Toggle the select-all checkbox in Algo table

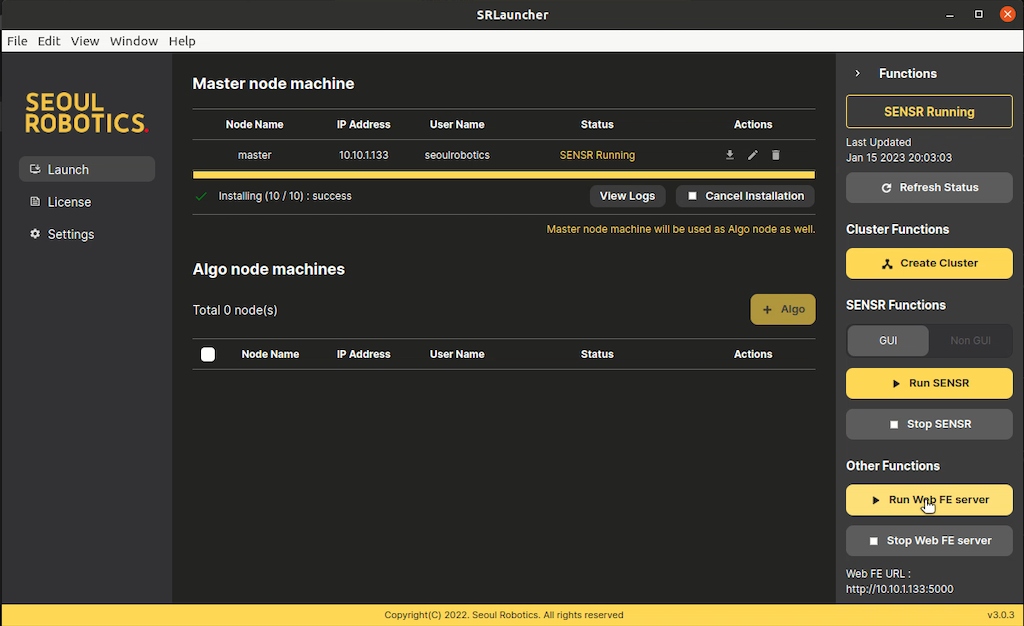(207, 354)
